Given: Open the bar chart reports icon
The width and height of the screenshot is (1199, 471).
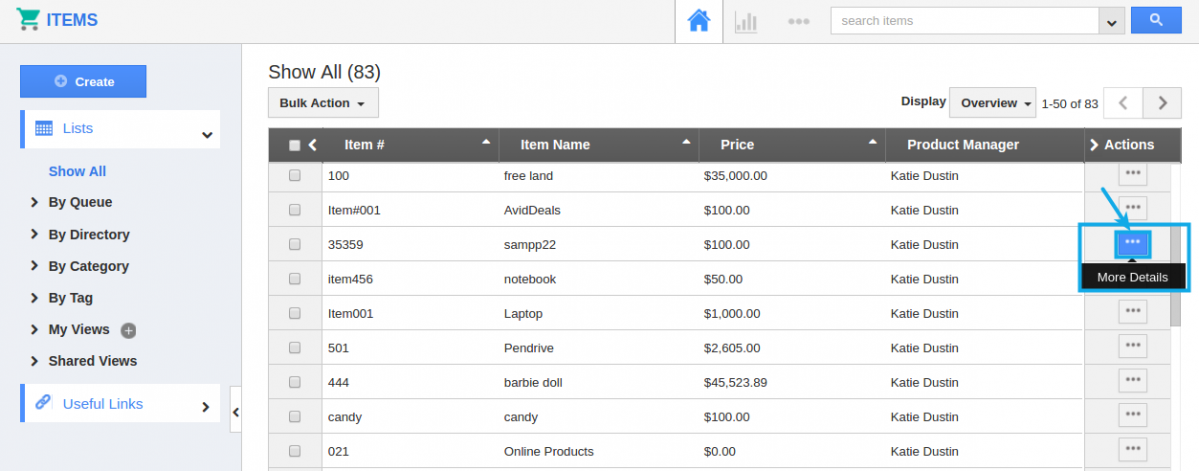Looking at the screenshot, I should pos(746,21).
